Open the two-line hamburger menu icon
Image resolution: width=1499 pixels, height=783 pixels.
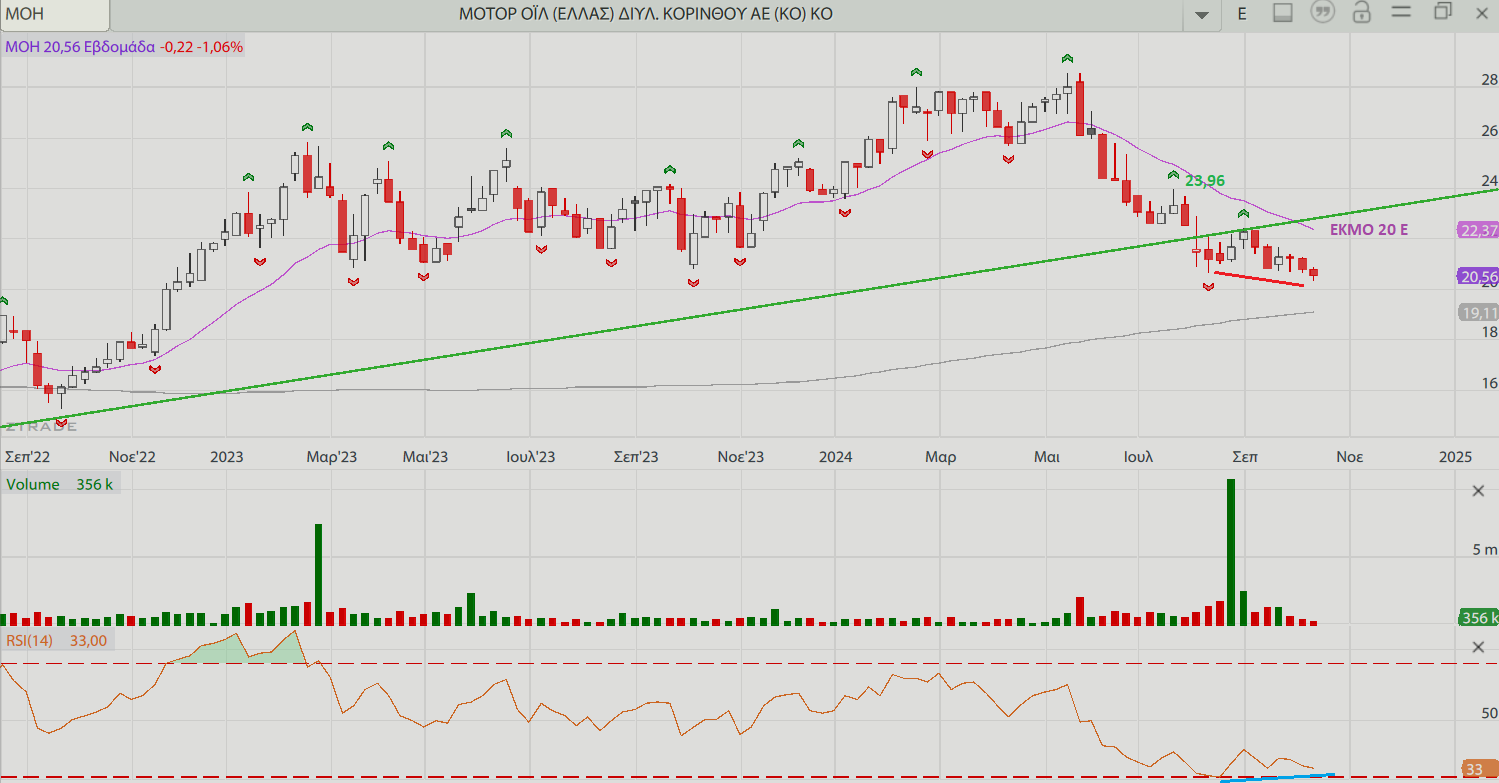coord(1401,13)
